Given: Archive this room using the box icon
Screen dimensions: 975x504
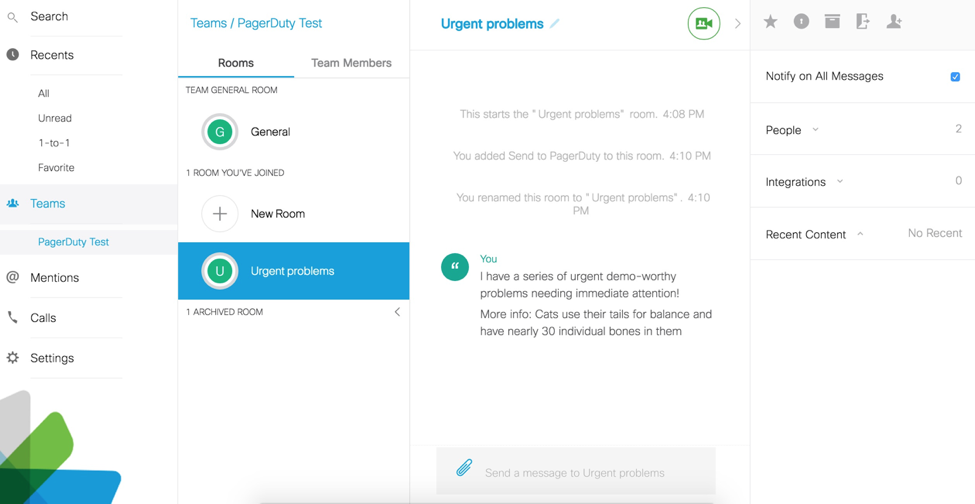Looking at the screenshot, I should point(832,22).
